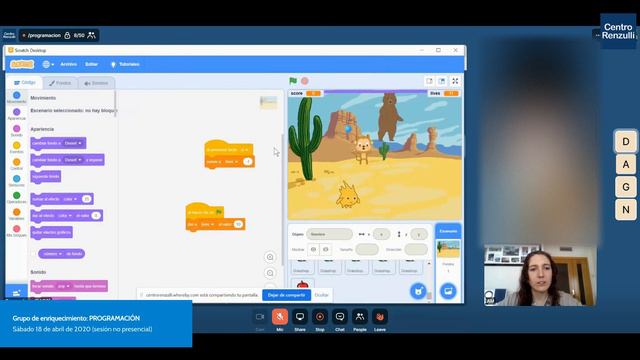Click the sprite name input field
This screenshot has height=360, width=640.
click(329, 234)
